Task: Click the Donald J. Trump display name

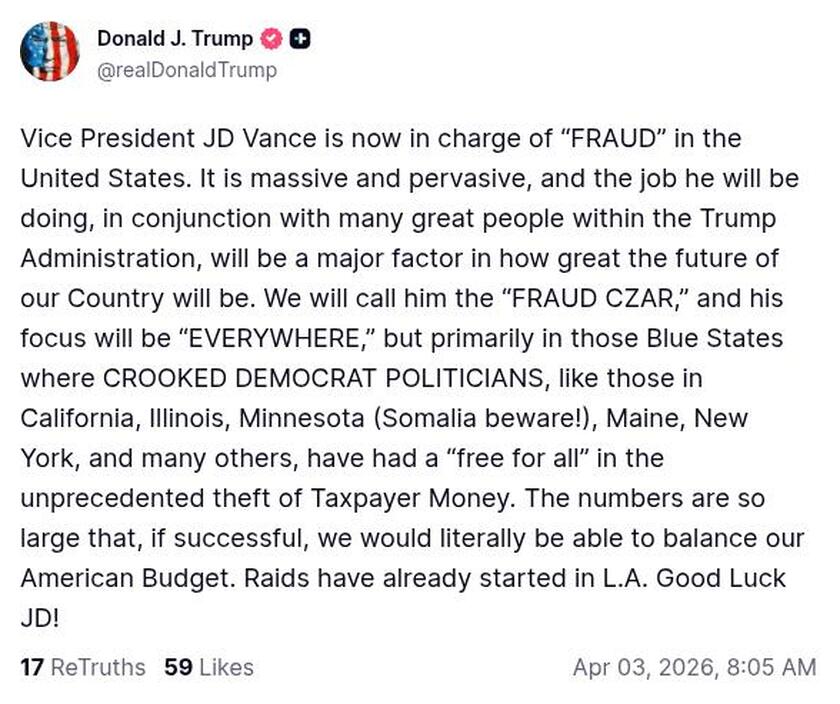Action: click(x=172, y=39)
